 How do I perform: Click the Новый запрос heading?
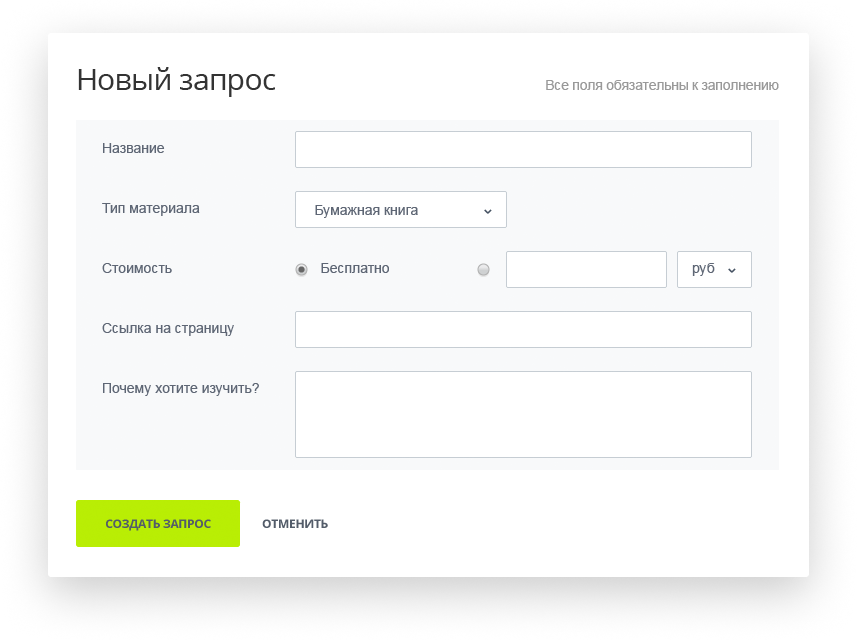pyautogui.click(x=176, y=80)
